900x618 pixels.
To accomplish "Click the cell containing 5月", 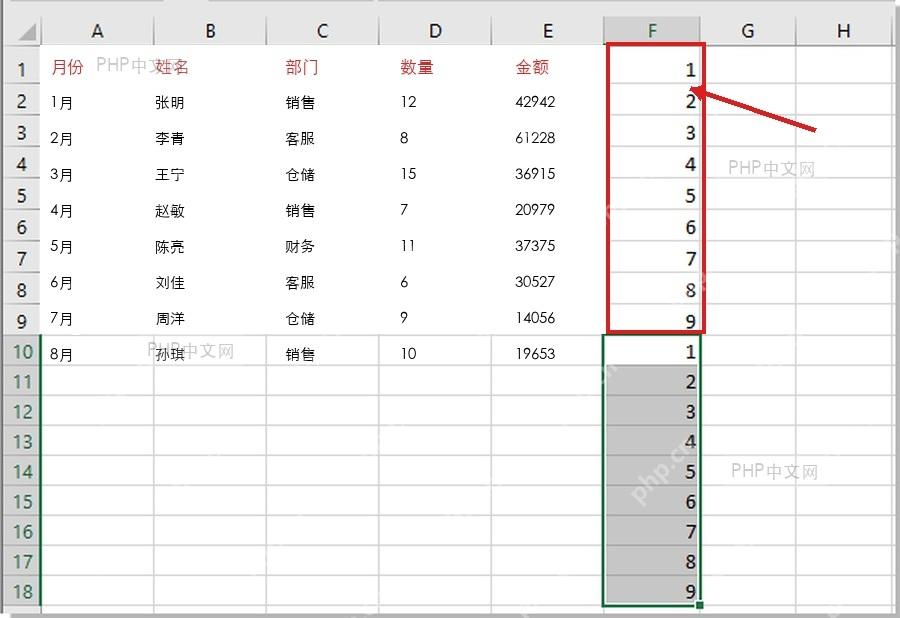I will (x=61, y=247).
